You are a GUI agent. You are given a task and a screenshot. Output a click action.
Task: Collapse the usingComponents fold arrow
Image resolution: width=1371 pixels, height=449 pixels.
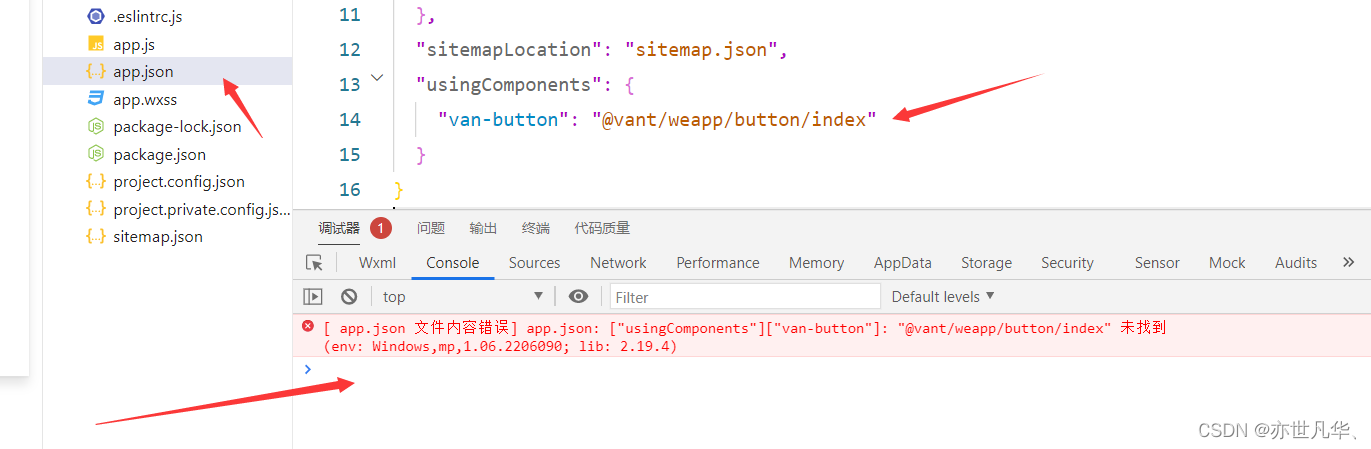pyautogui.click(x=377, y=77)
